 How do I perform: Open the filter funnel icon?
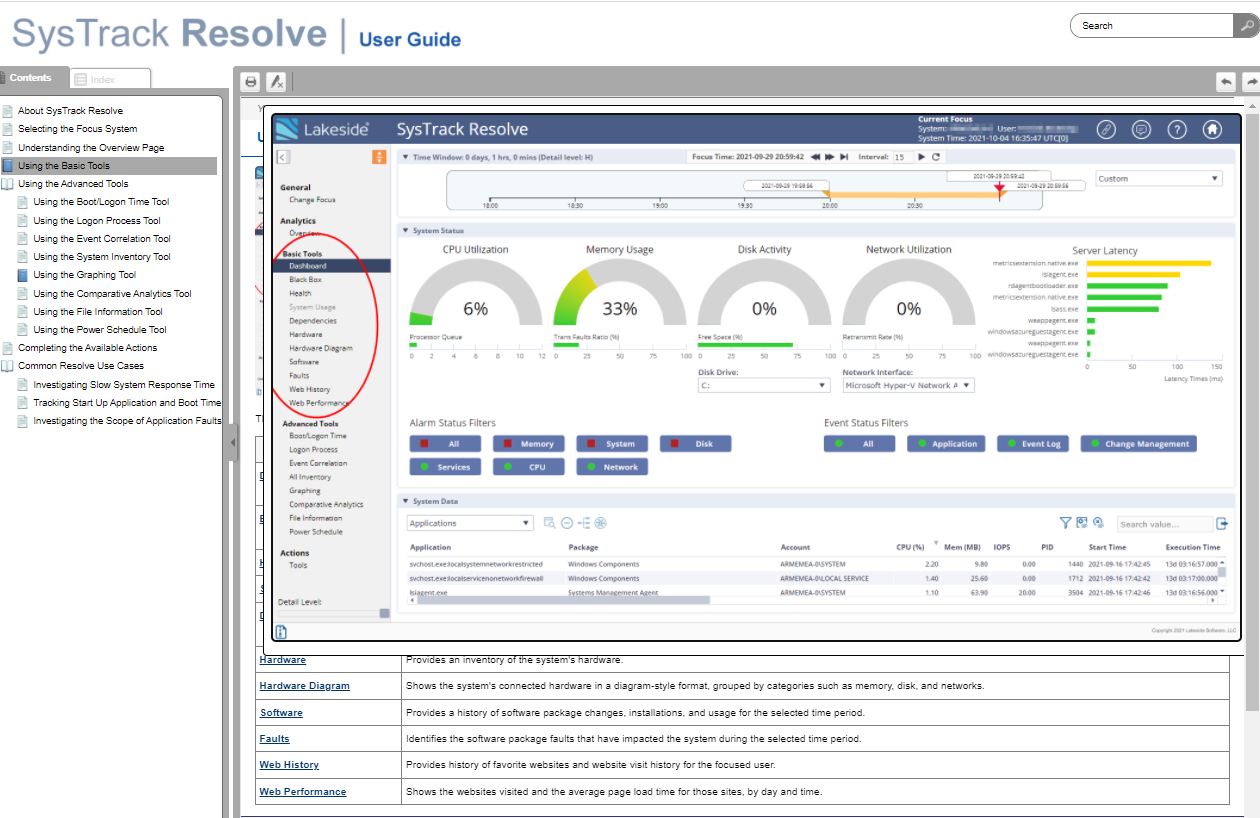(1066, 523)
